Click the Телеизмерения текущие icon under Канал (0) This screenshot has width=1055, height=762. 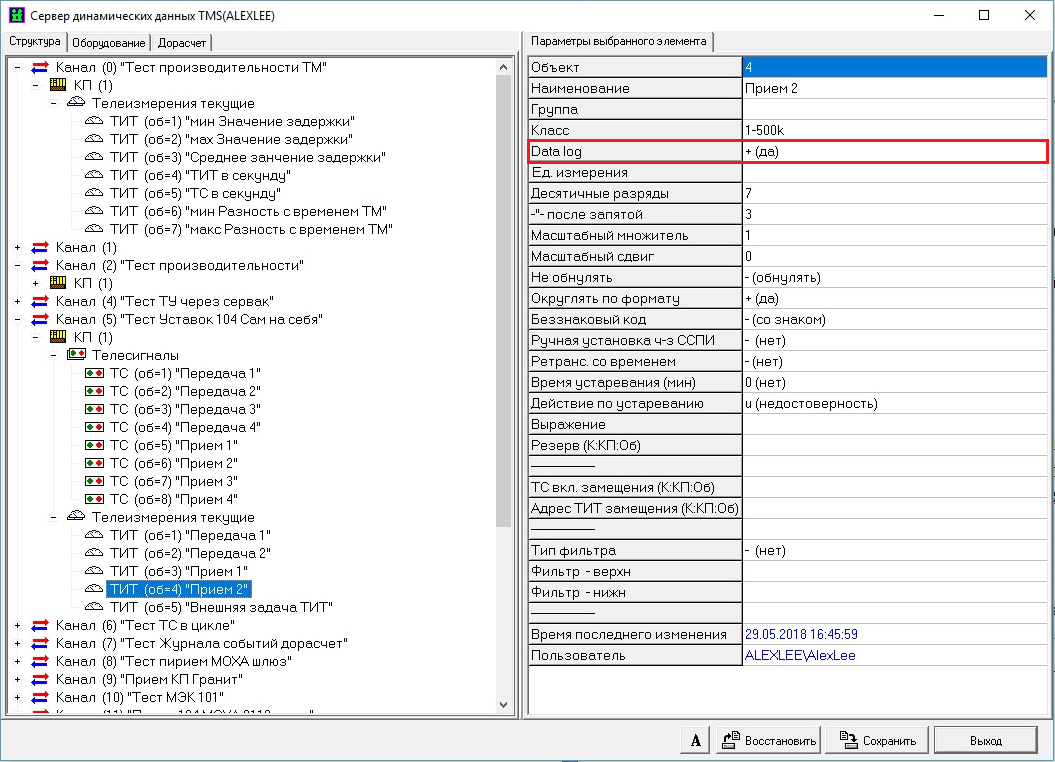(x=76, y=103)
